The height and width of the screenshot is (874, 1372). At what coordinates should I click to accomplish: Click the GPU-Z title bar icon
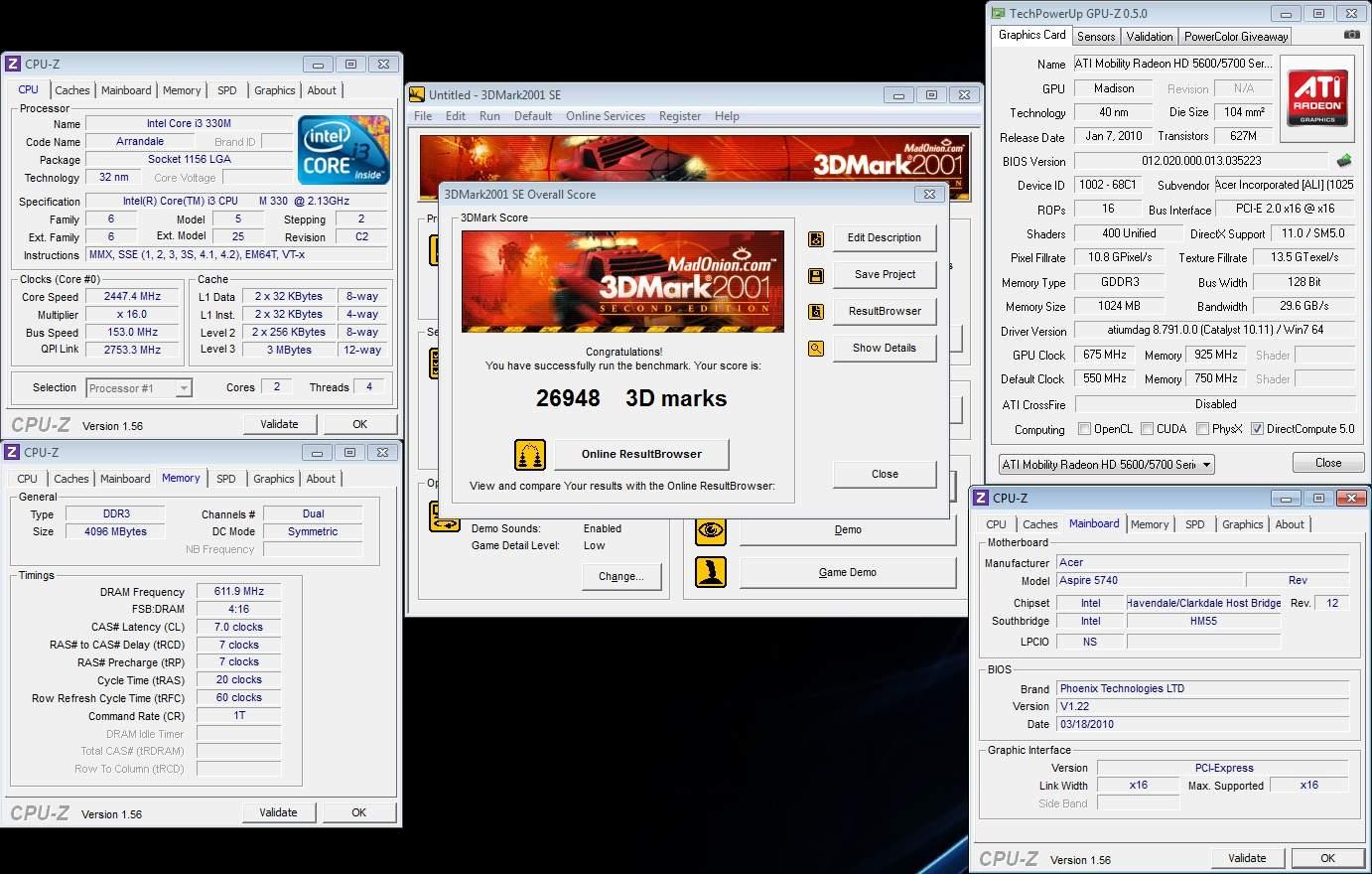(998, 13)
